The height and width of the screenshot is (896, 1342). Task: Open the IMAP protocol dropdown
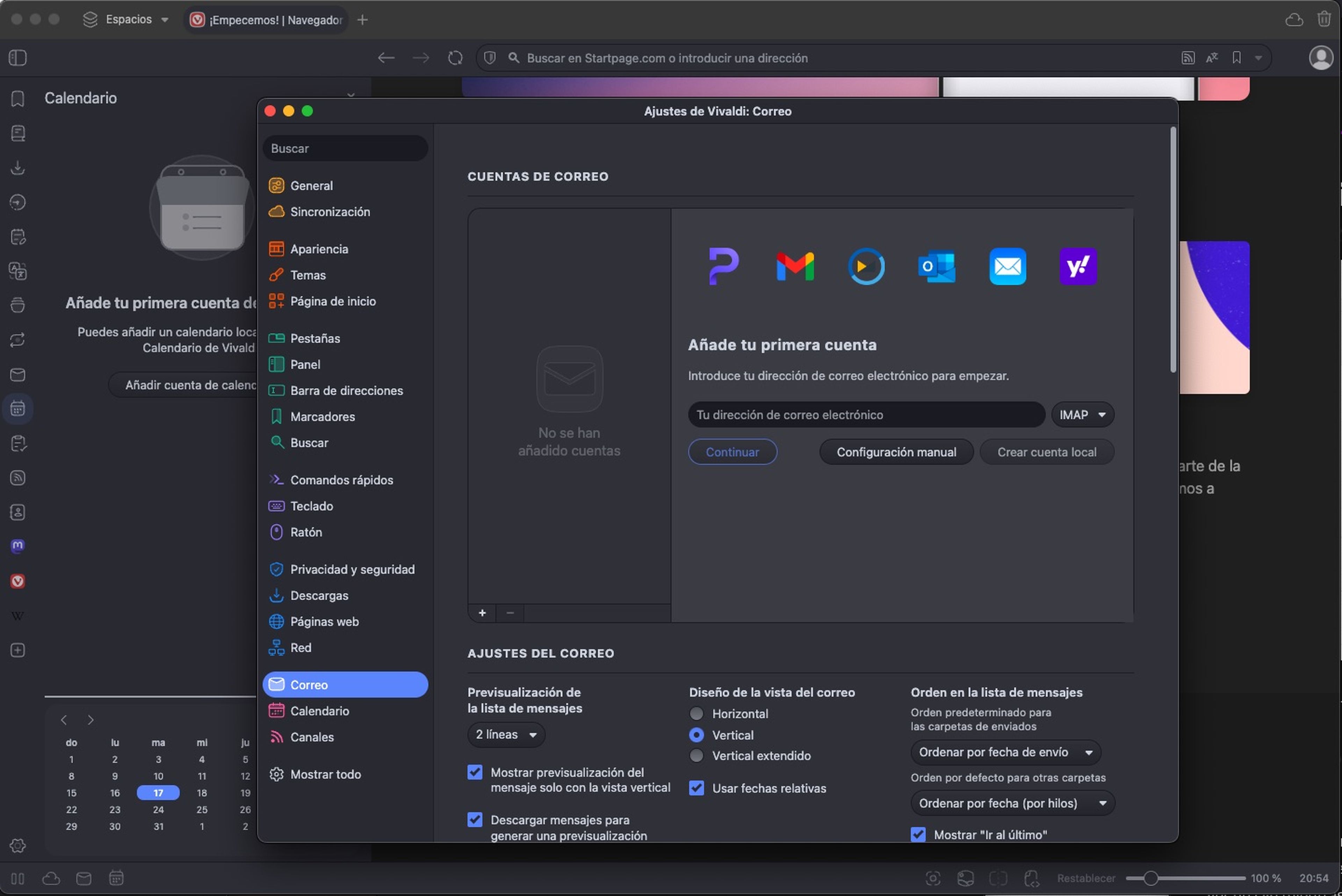pos(1083,415)
